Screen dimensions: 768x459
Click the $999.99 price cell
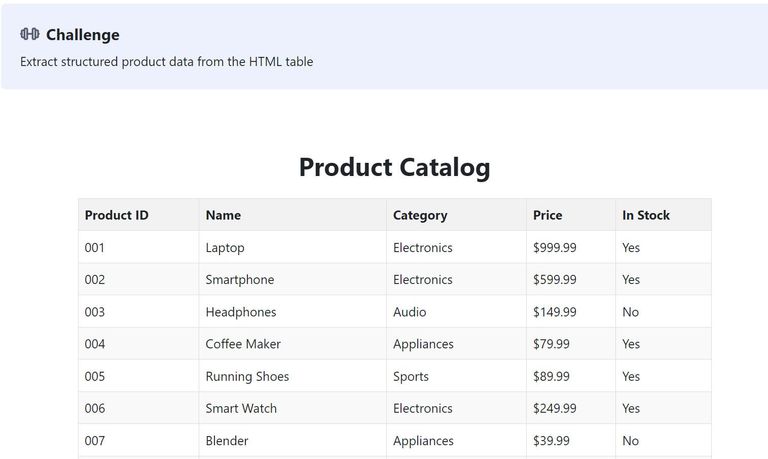pyautogui.click(x=554, y=247)
